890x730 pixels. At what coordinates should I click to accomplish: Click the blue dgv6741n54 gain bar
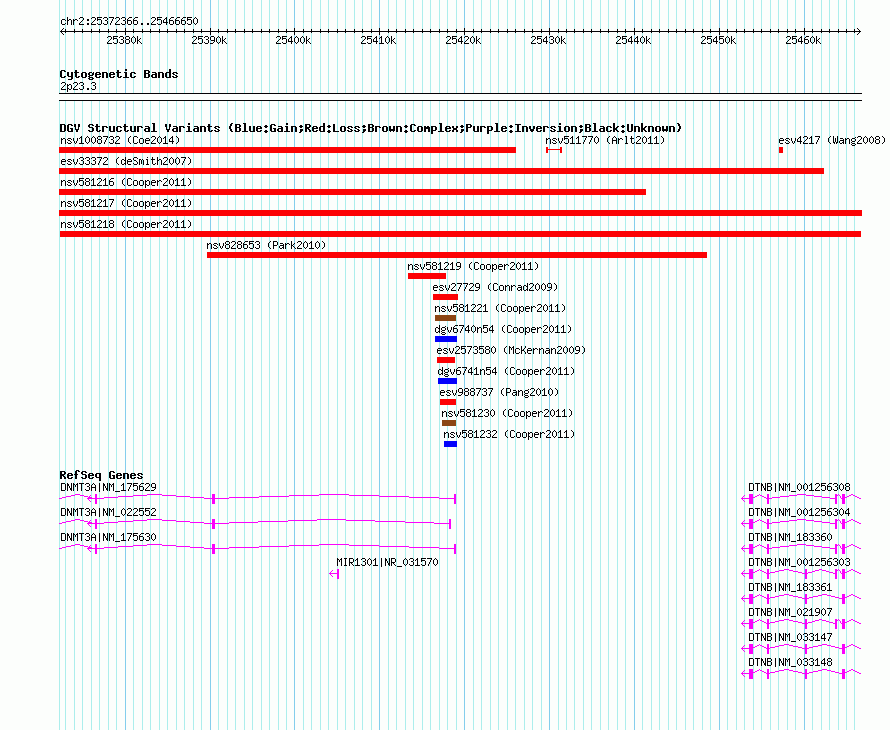pos(447,381)
